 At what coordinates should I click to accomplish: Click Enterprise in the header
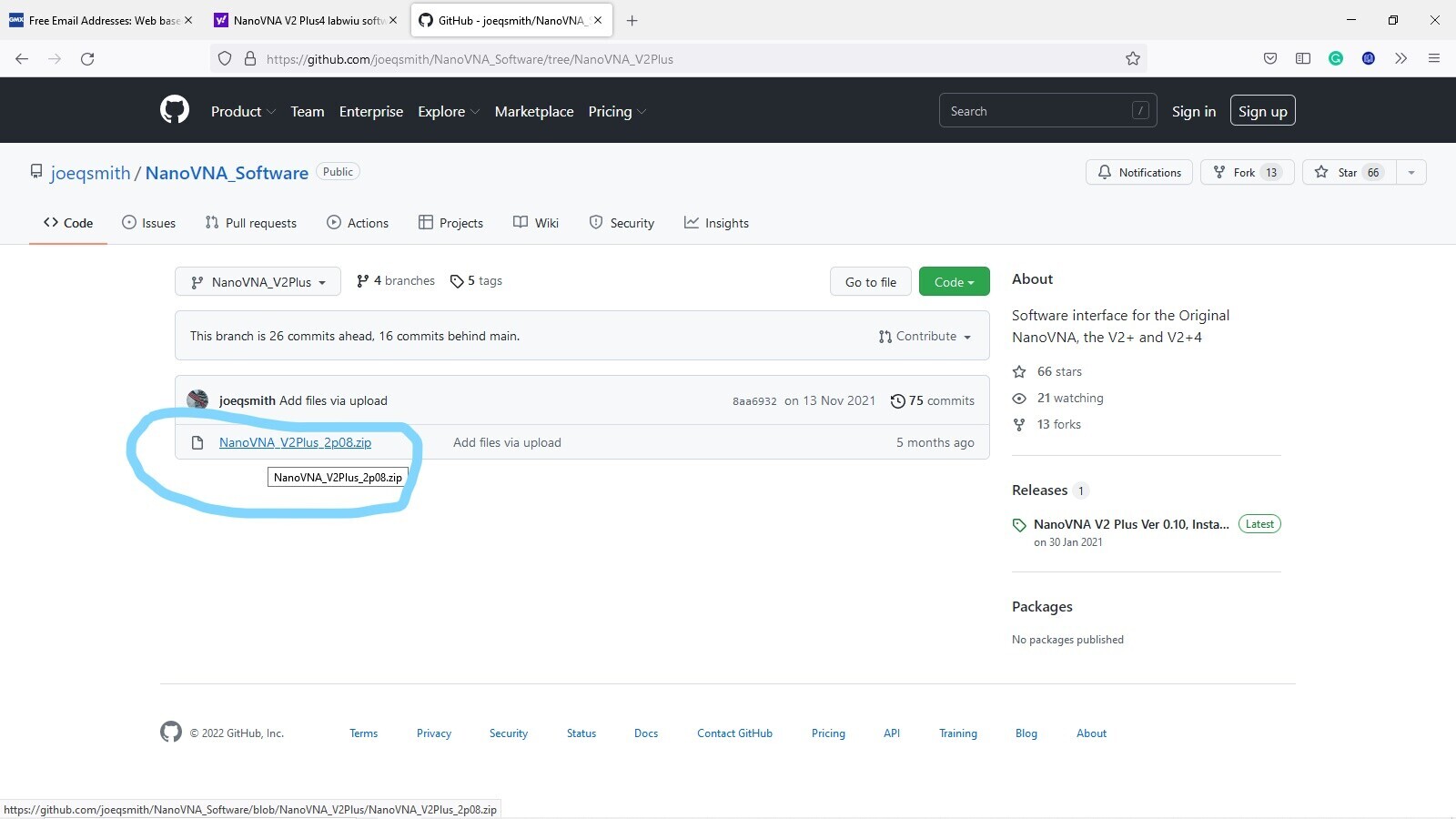371,111
